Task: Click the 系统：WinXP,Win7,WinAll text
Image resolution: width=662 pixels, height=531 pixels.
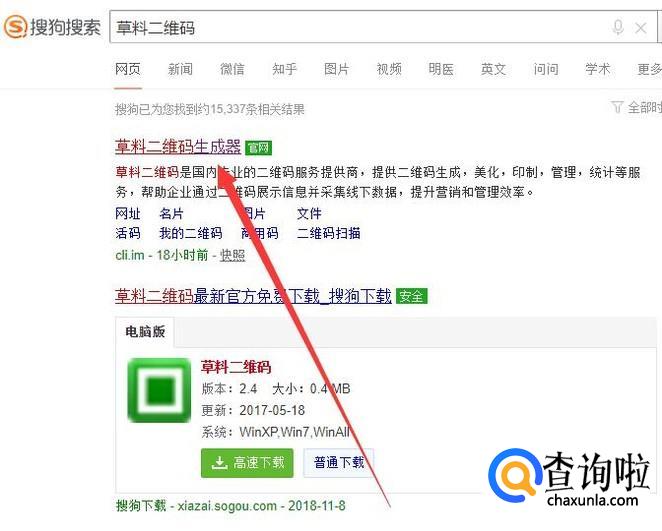Action: (x=276, y=432)
